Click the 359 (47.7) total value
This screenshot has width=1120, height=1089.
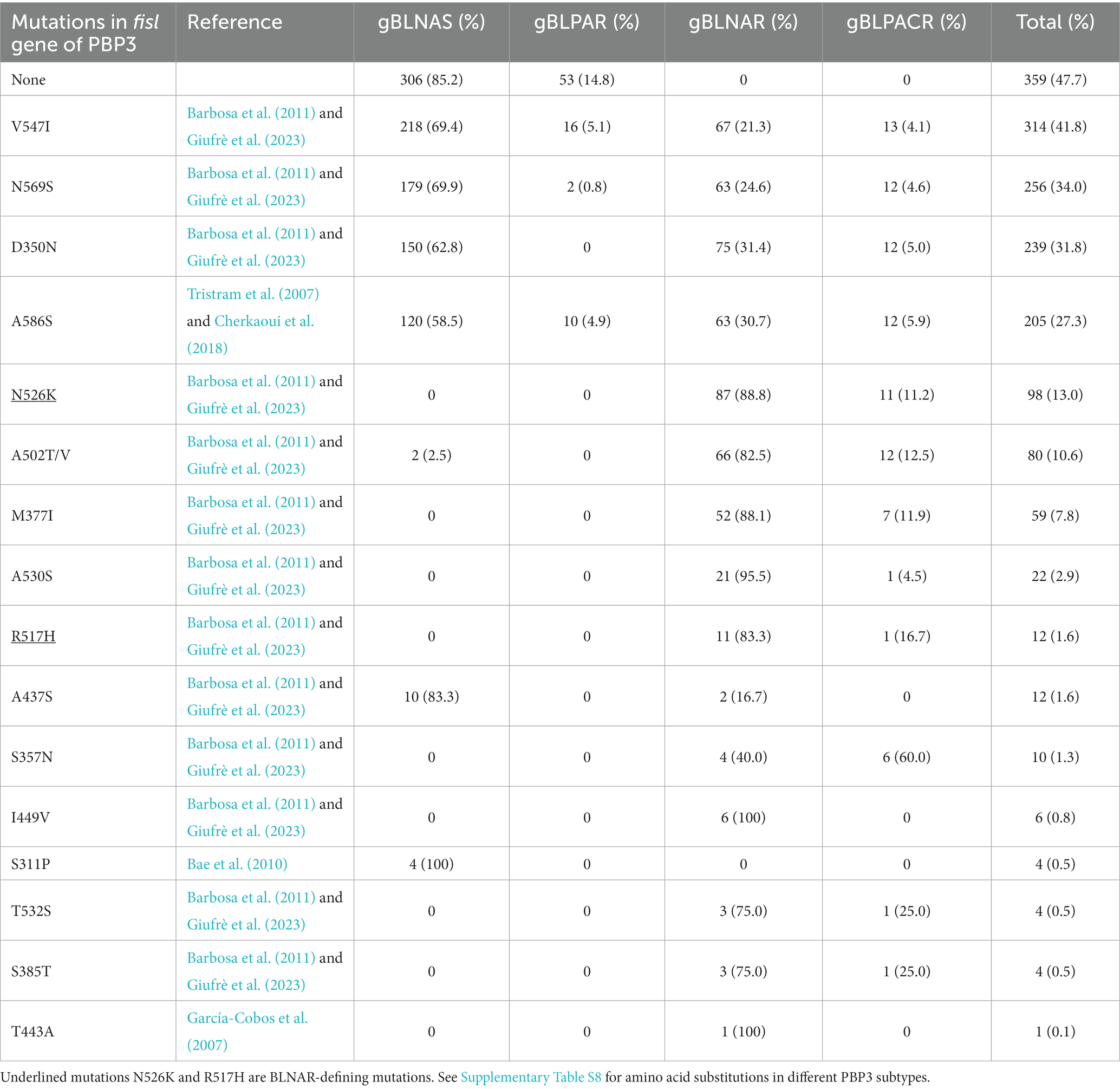pyautogui.click(x=1055, y=80)
